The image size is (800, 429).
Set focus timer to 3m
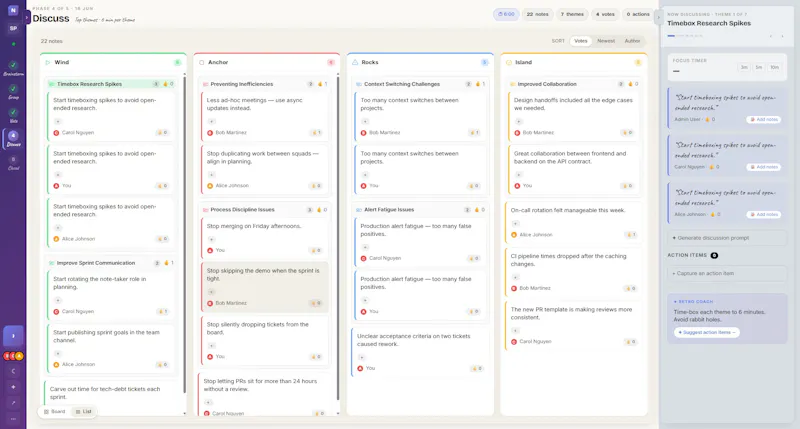[x=744, y=67]
